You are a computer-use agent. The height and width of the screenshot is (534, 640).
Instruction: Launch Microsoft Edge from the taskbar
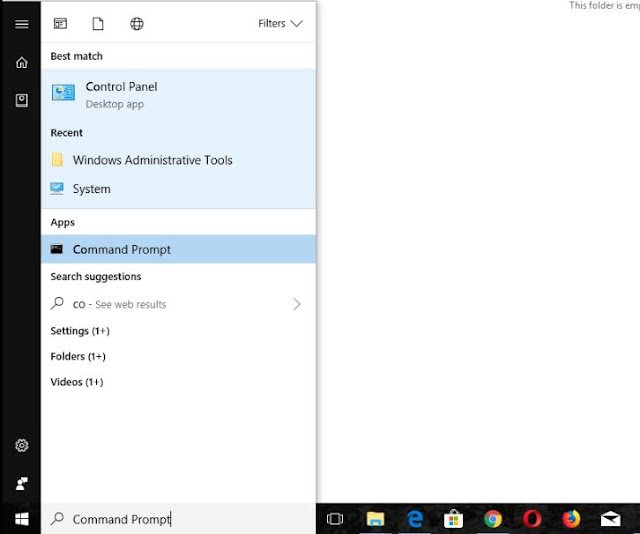click(x=415, y=519)
